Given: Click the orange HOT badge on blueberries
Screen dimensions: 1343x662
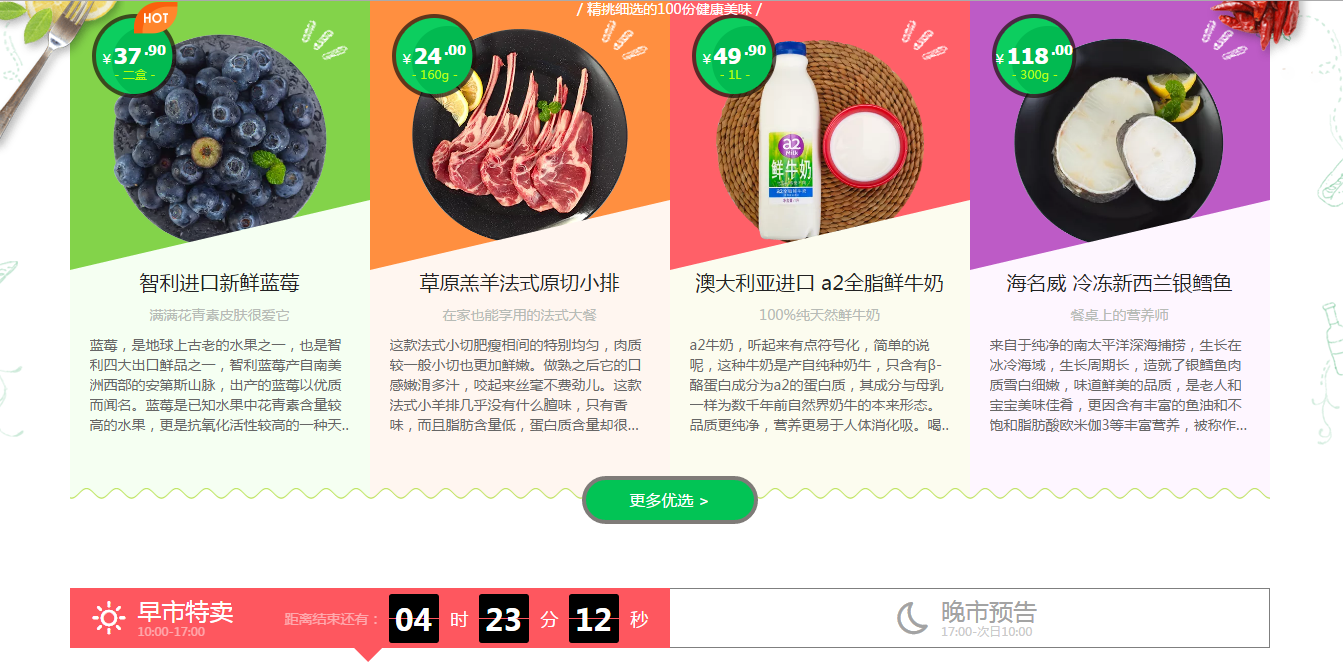Looking at the screenshot, I should coord(155,17).
